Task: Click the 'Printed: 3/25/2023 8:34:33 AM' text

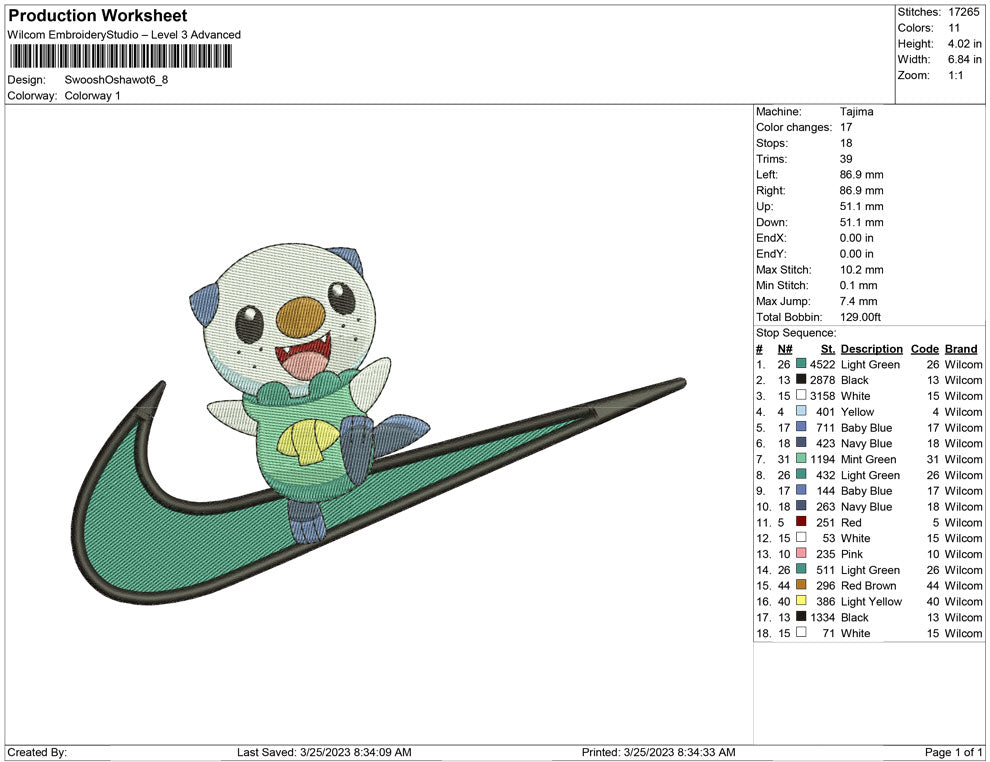Action: coord(659,752)
